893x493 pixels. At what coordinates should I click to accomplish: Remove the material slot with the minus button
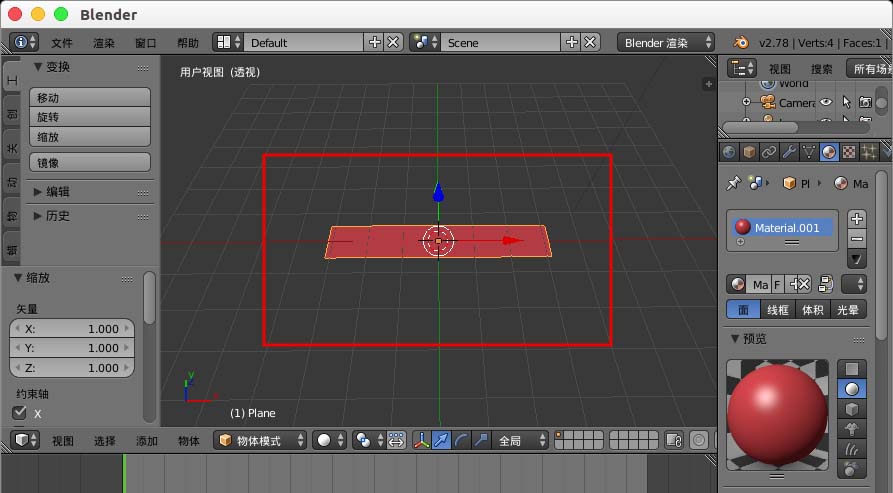(x=857, y=239)
